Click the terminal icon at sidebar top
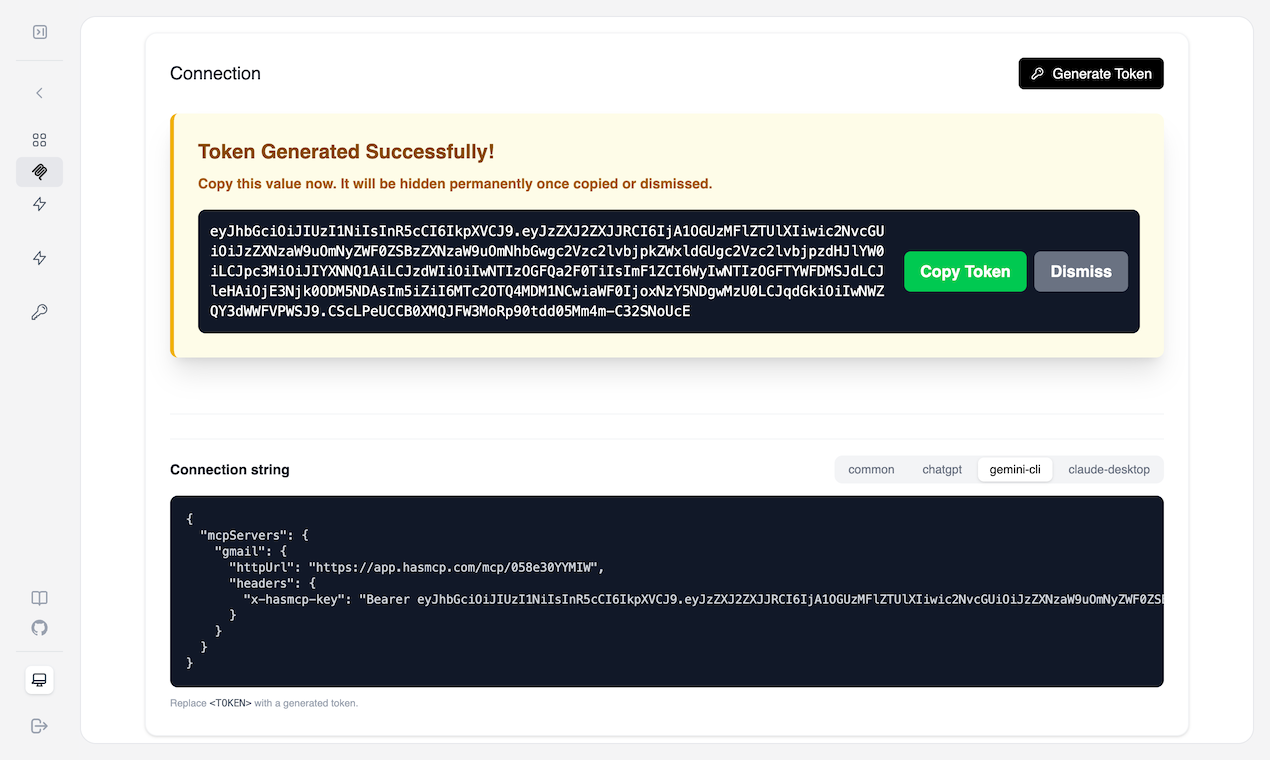 coord(39,31)
